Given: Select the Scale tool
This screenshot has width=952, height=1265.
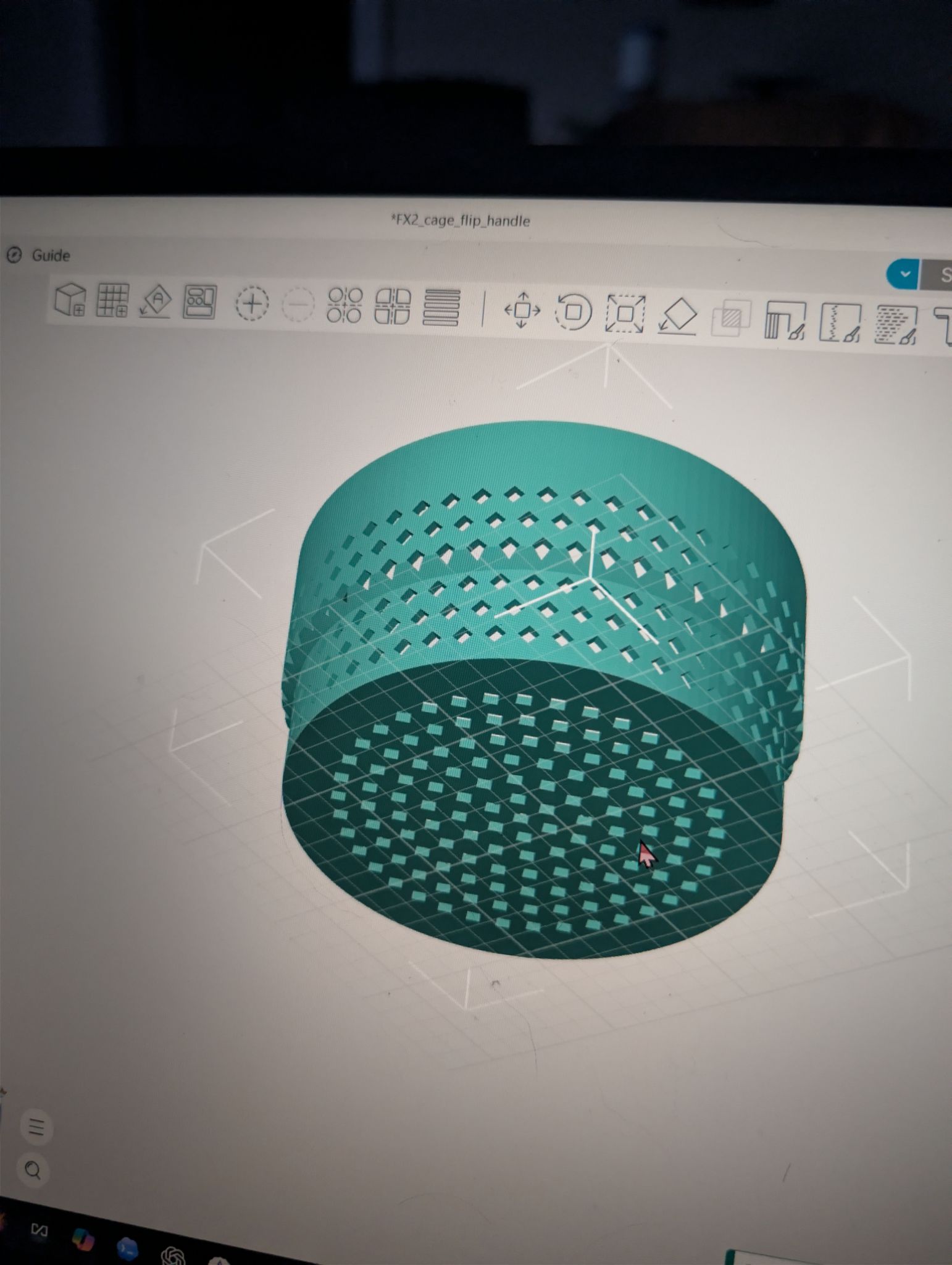Looking at the screenshot, I should [625, 314].
